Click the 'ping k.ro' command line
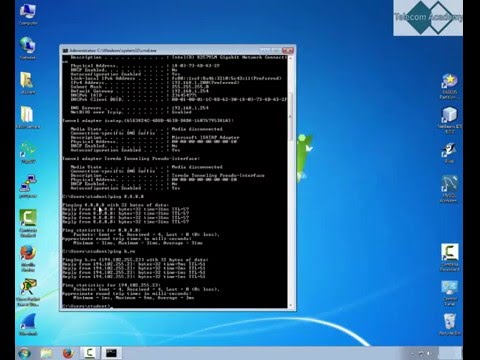 (x=99, y=251)
